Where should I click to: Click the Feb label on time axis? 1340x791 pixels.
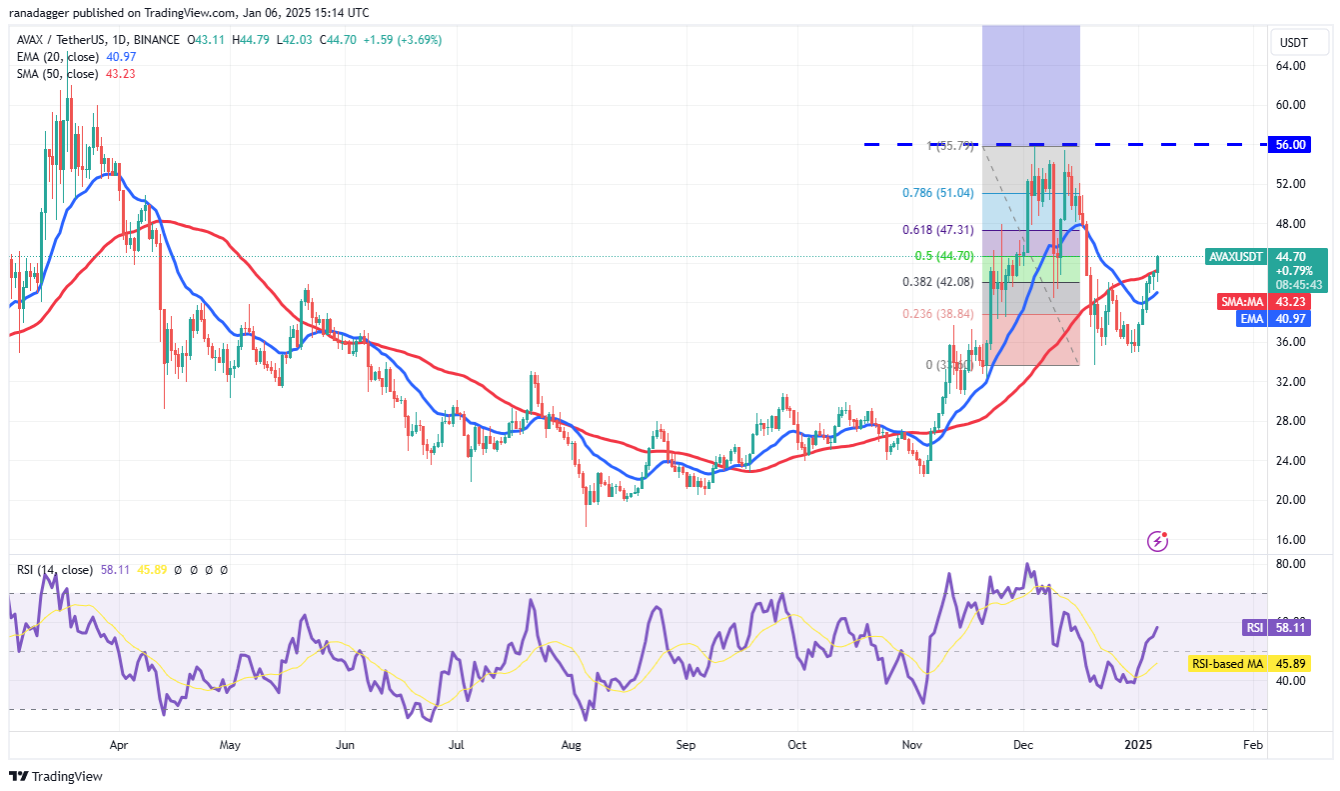click(1252, 745)
